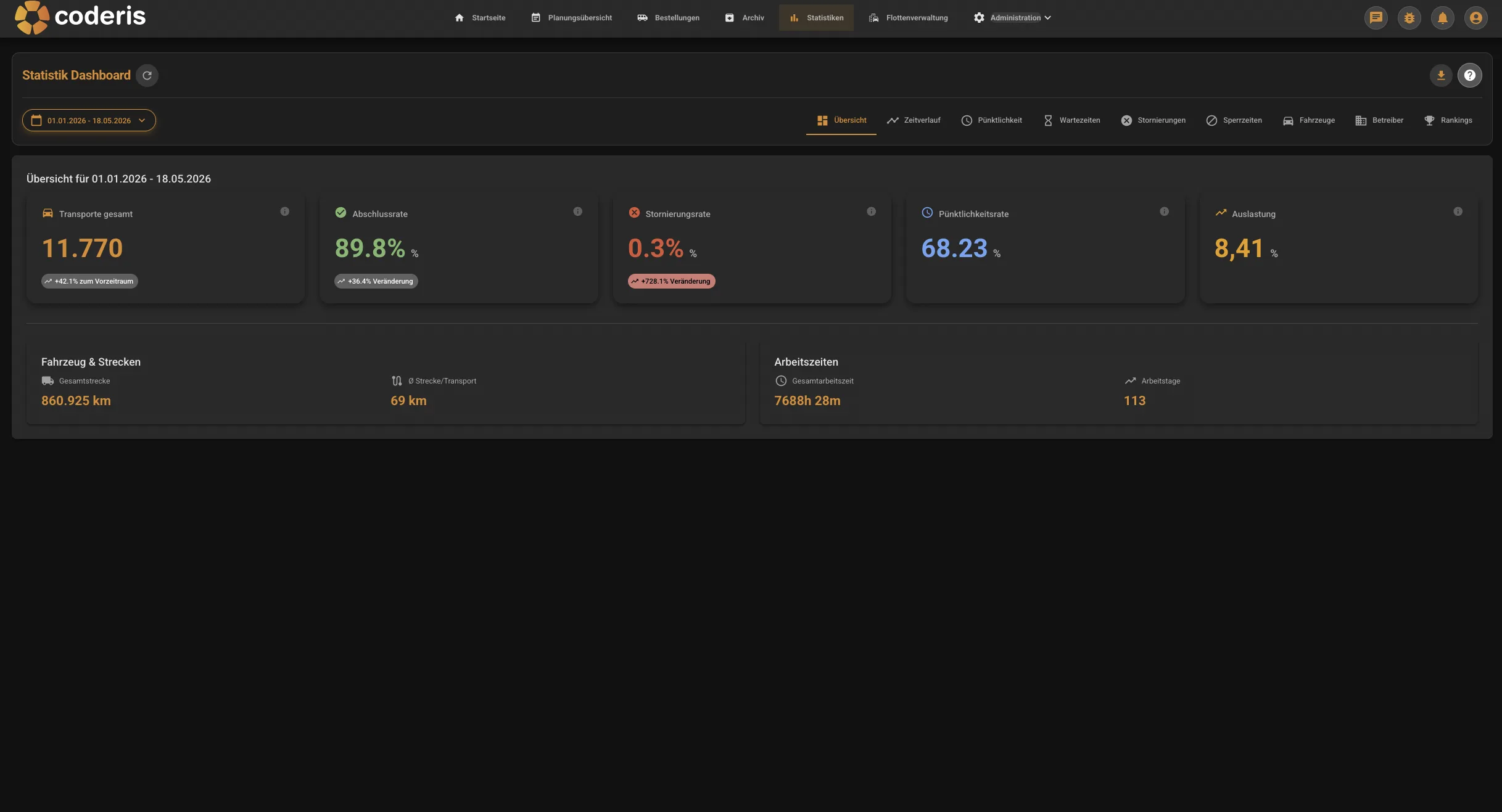Viewport: 1502px width, 812px height.
Task: Open the user account menu
Action: click(1476, 18)
